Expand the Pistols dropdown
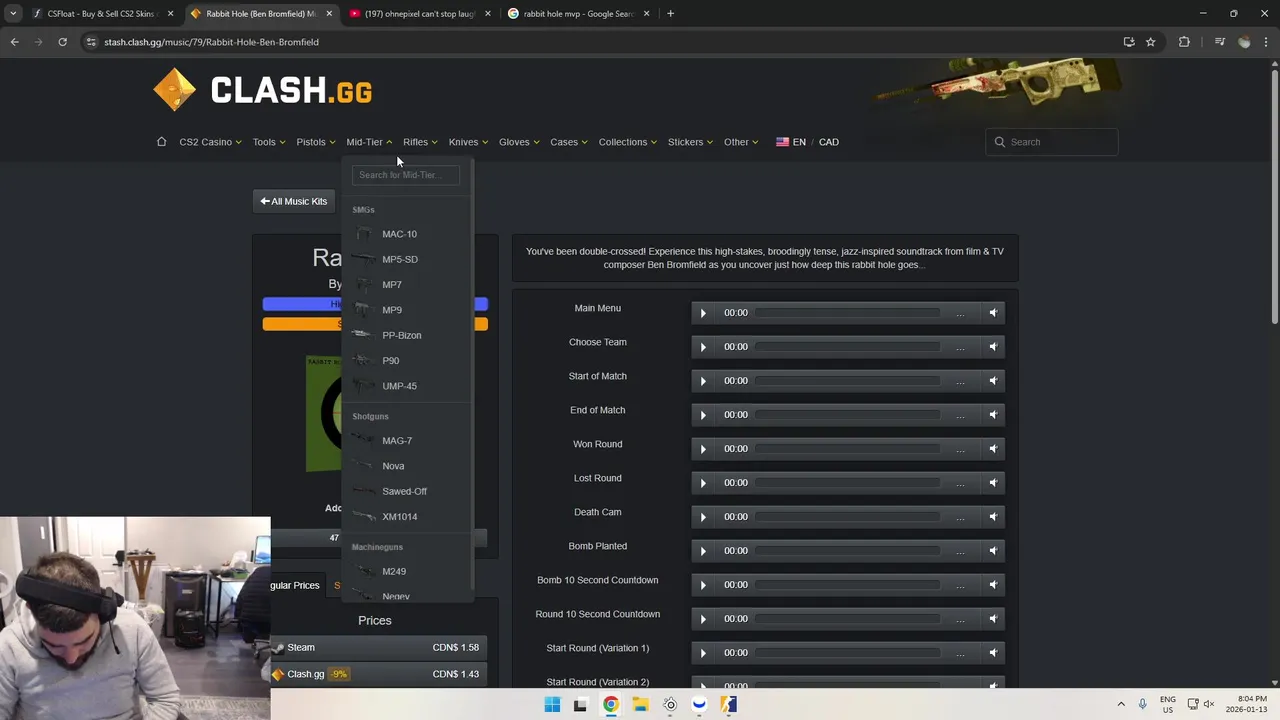Viewport: 1280px width, 720px height. (316, 142)
